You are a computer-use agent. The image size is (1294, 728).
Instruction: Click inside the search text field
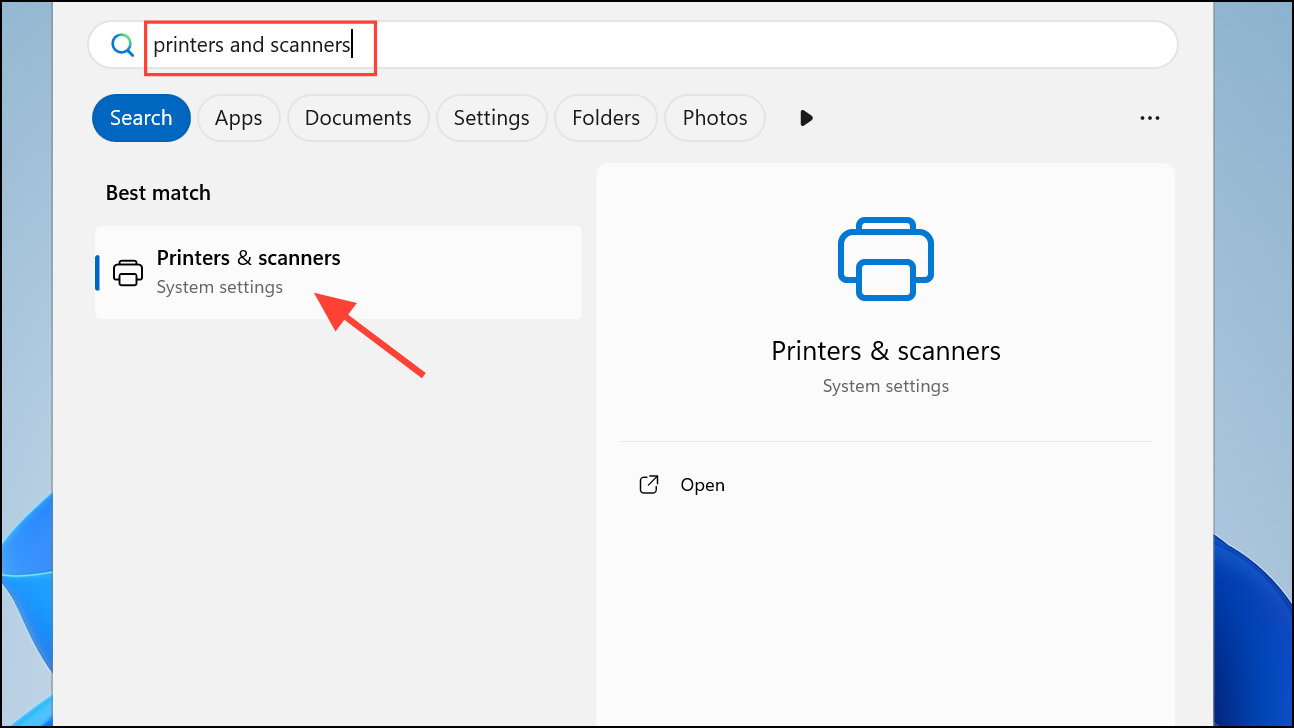700,45
